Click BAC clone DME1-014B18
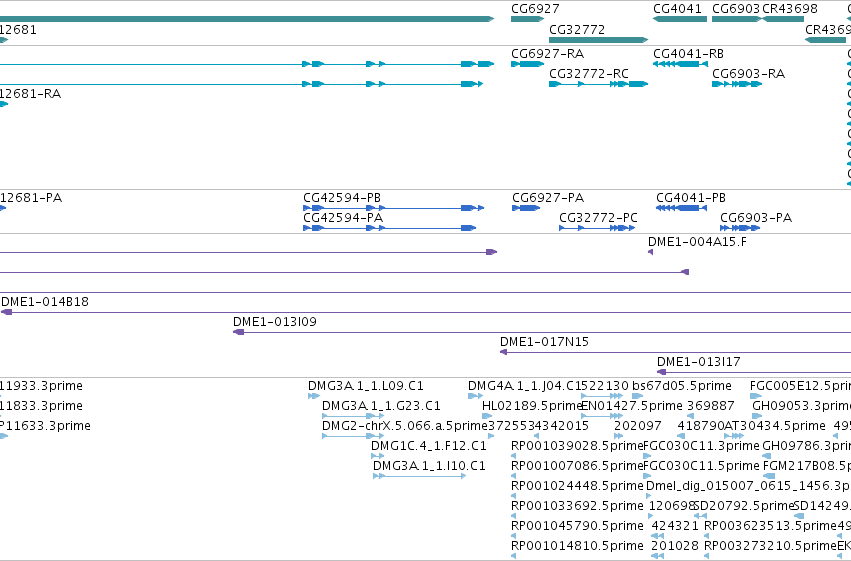The image size is (851, 561). [426, 312]
